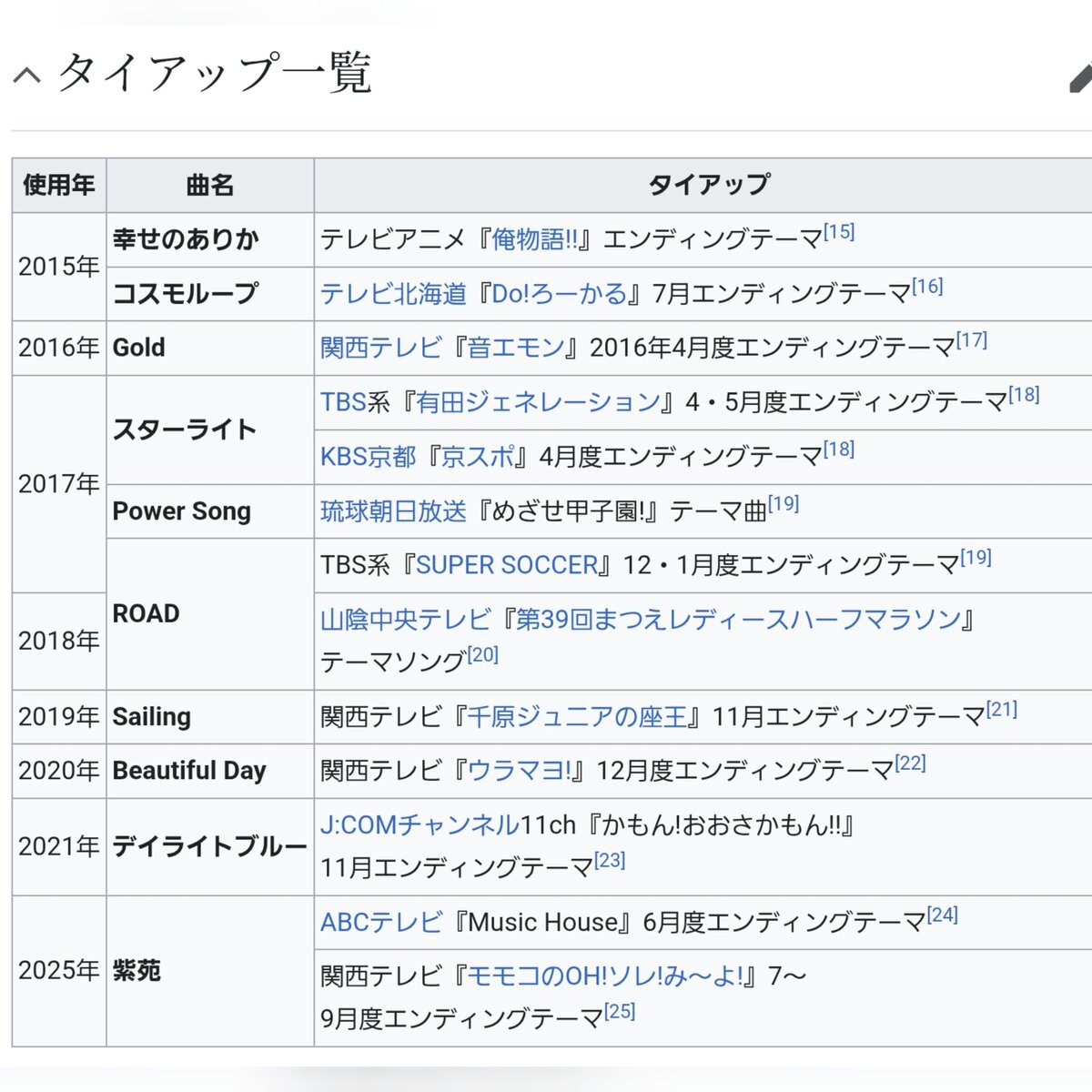Image resolution: width=1092 pixels, height=1092 pixels.
Task: Click the SUPER SOCCER link
Action: click(x=507, y=565)
